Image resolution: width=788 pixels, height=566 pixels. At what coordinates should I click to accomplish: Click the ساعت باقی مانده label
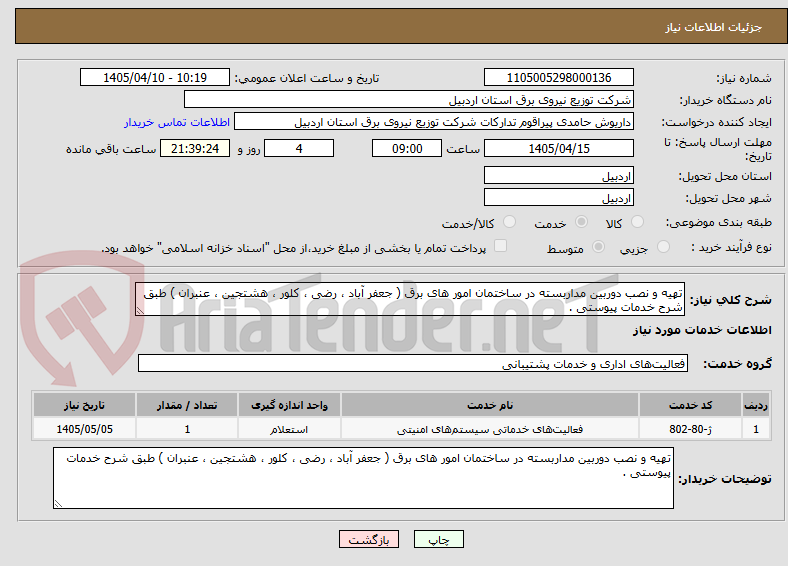point(111,149)
